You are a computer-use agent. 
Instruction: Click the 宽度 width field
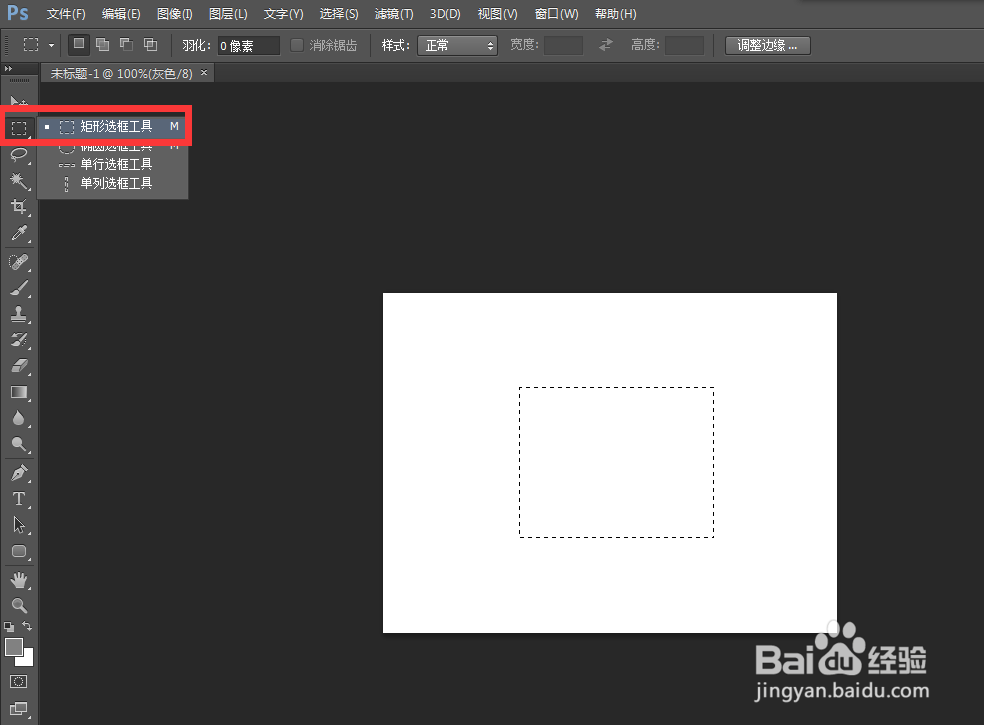564,45
